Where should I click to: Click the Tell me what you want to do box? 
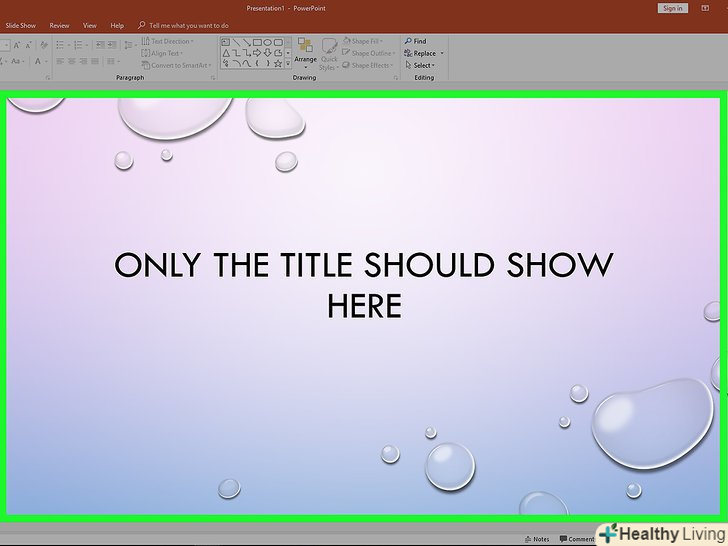[183, 26]
